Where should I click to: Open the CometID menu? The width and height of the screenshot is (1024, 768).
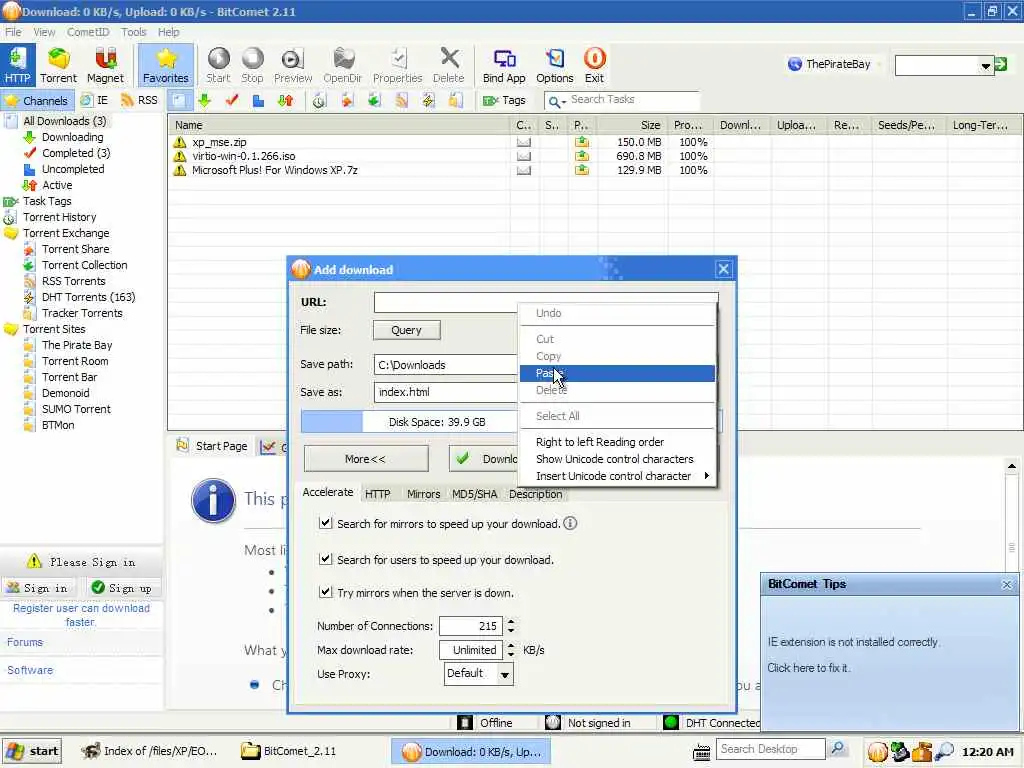pos(88,32)
